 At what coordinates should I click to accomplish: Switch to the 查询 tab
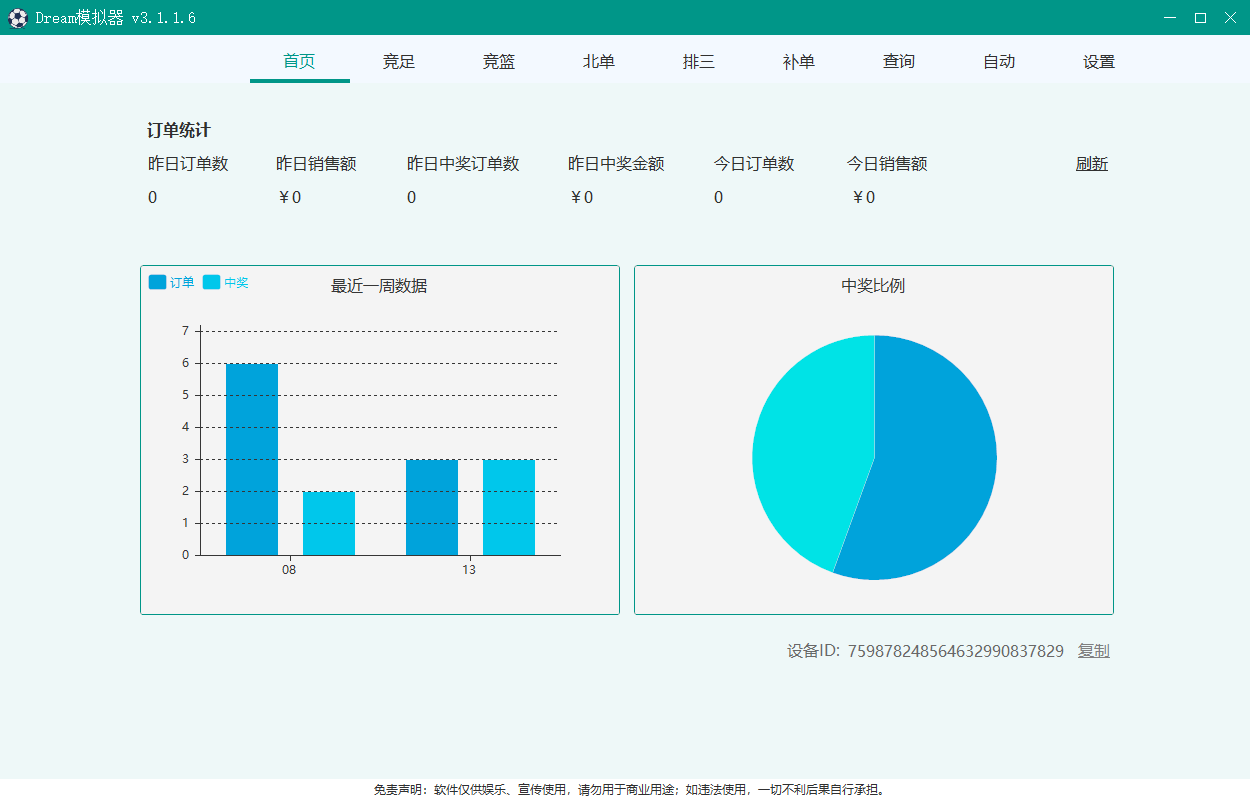[899, 61]
